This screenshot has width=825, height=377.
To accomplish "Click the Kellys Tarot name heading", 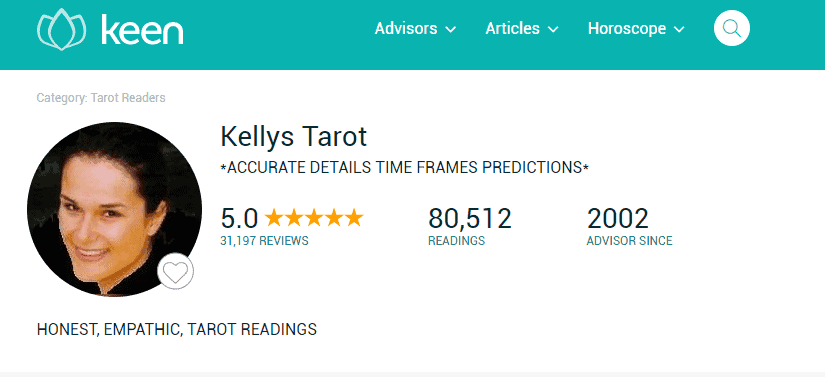I will (x=294, y=137).
